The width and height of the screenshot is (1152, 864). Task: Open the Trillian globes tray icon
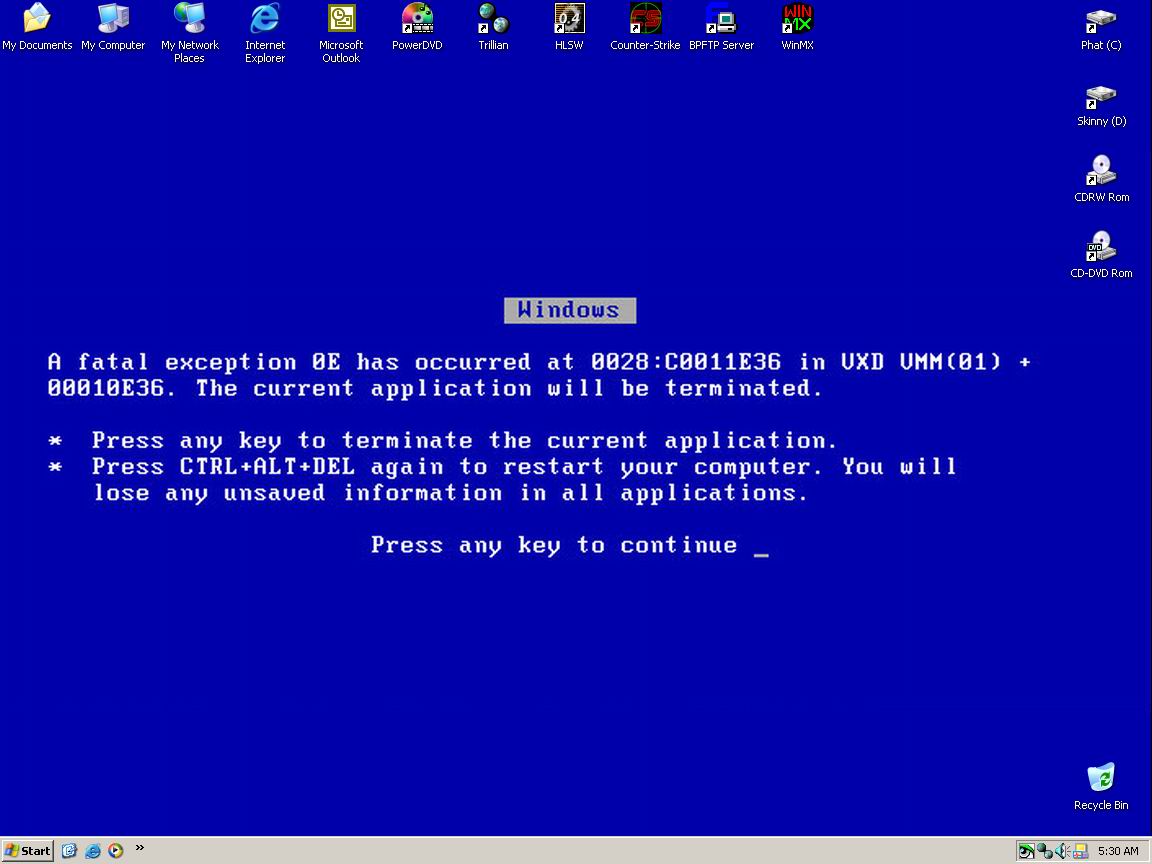click(x=1045, y=852)
